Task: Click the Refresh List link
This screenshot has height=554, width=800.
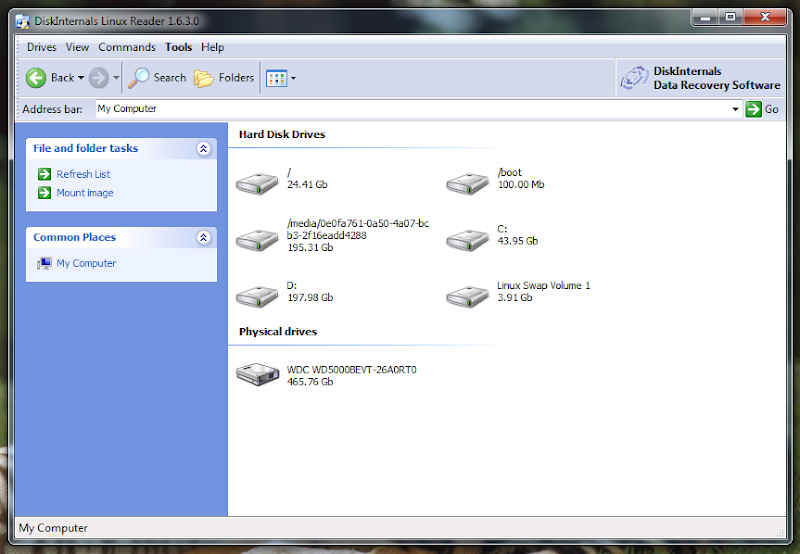Action: click(x=83, y=174)
